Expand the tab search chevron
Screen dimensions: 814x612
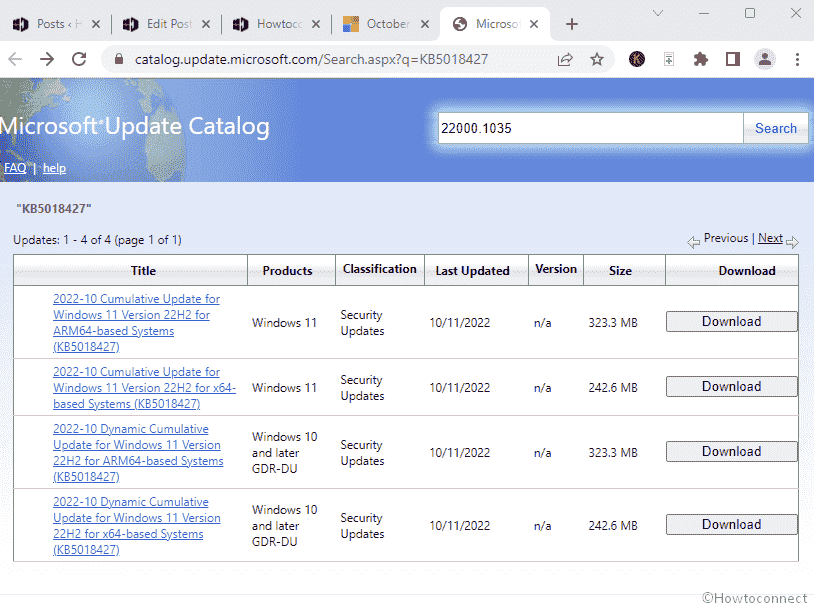(659, 13)
